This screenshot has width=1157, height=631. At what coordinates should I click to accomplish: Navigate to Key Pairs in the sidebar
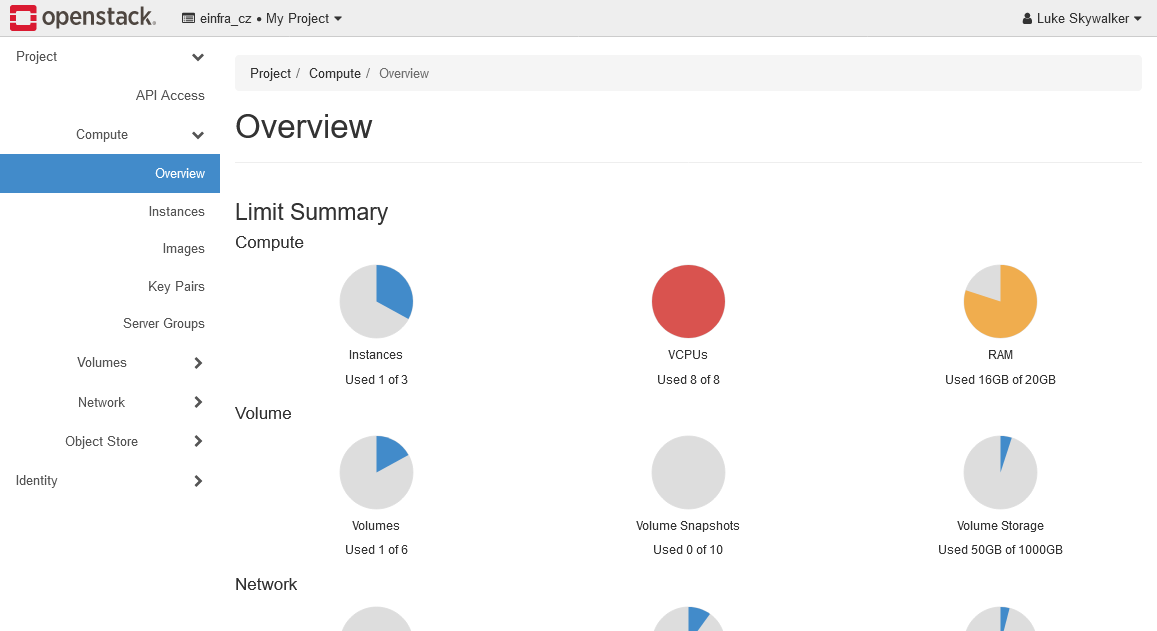click(x=176, y=286)
